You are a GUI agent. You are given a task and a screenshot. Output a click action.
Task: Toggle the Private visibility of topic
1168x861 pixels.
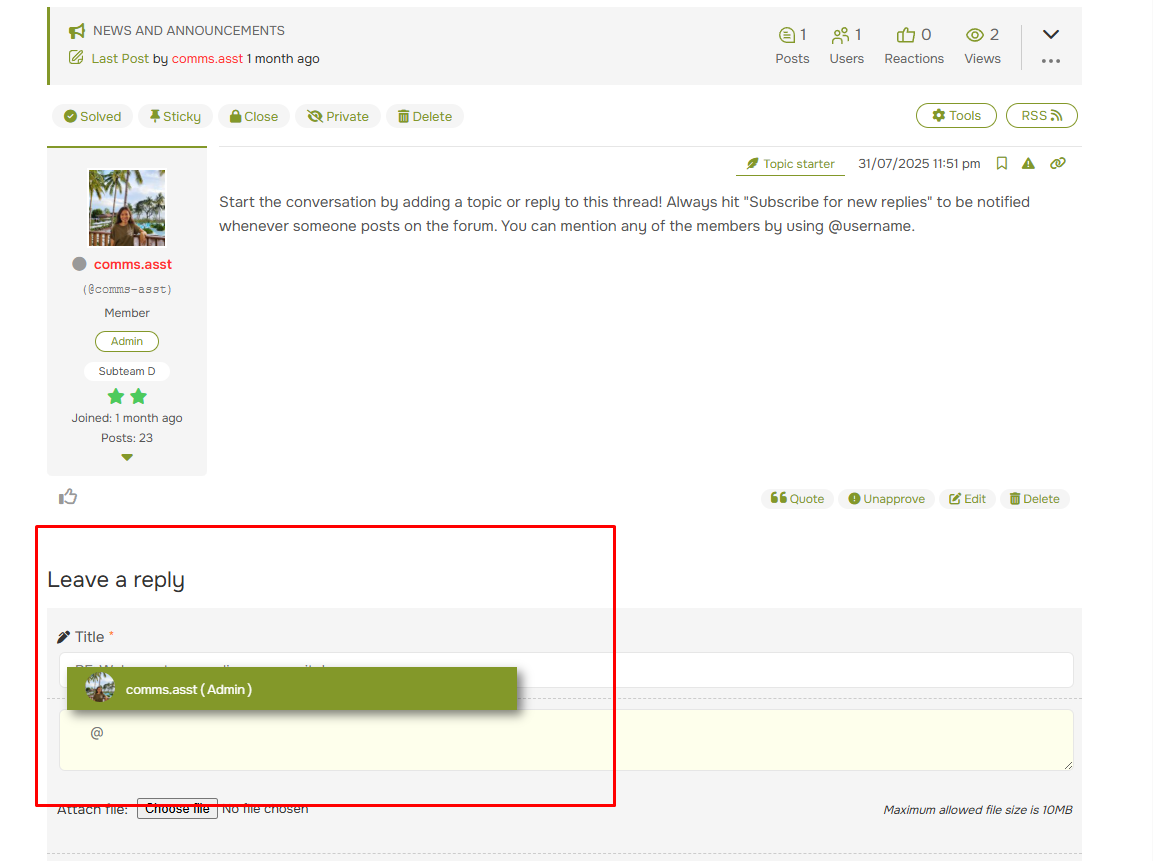coord(338,117)
